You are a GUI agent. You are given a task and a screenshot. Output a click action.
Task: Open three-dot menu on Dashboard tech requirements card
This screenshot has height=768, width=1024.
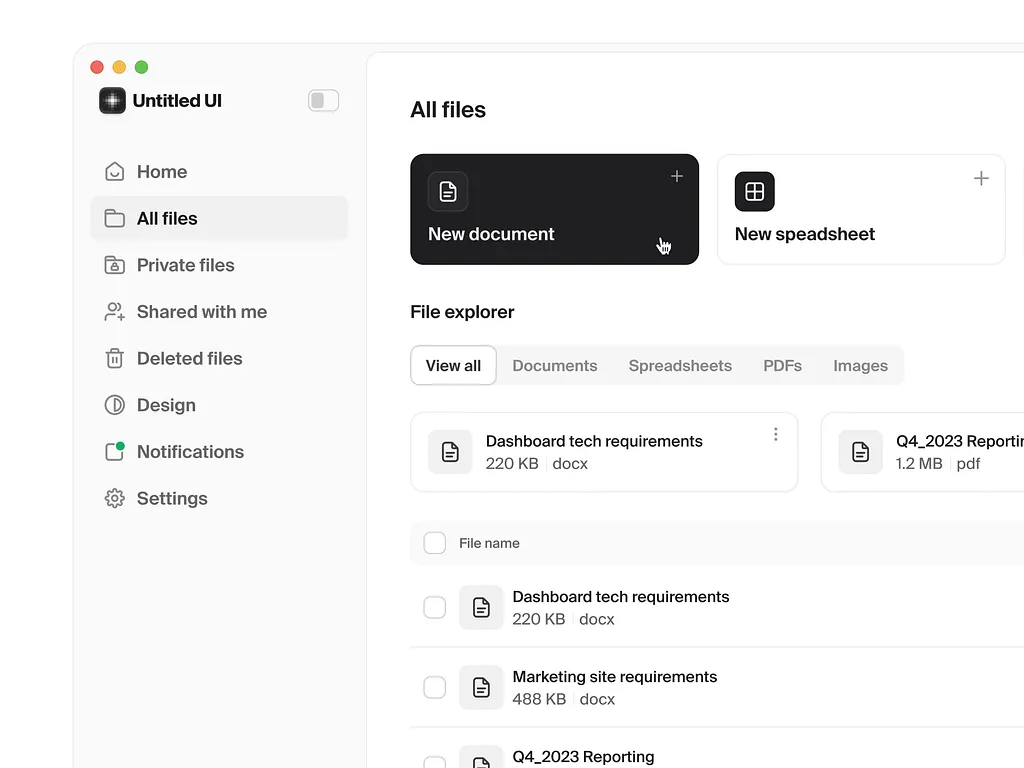pyautogui.click(x=776, y=434)
